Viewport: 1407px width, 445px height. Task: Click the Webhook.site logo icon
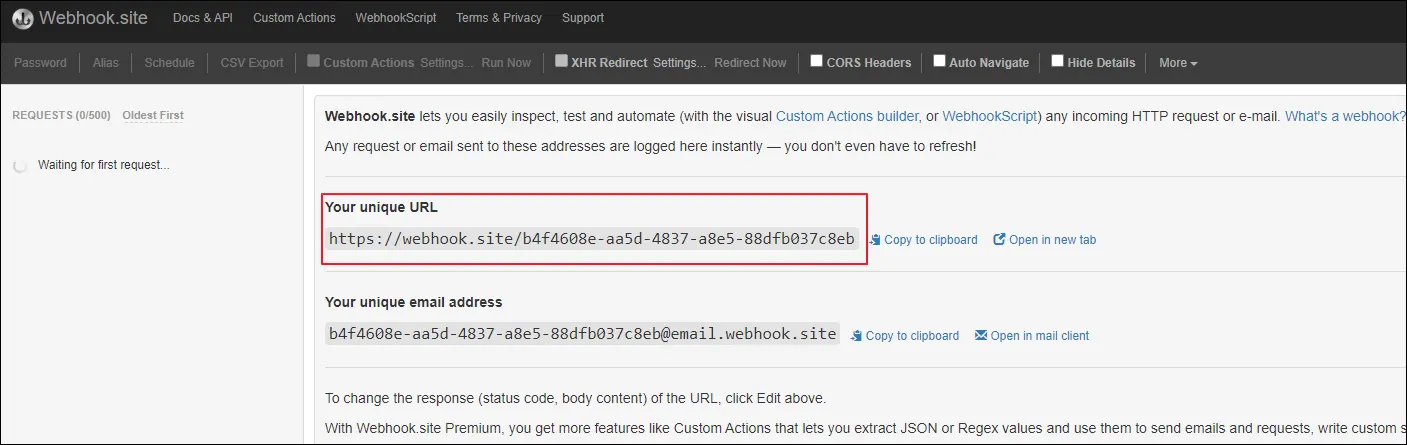coord(21,18)
